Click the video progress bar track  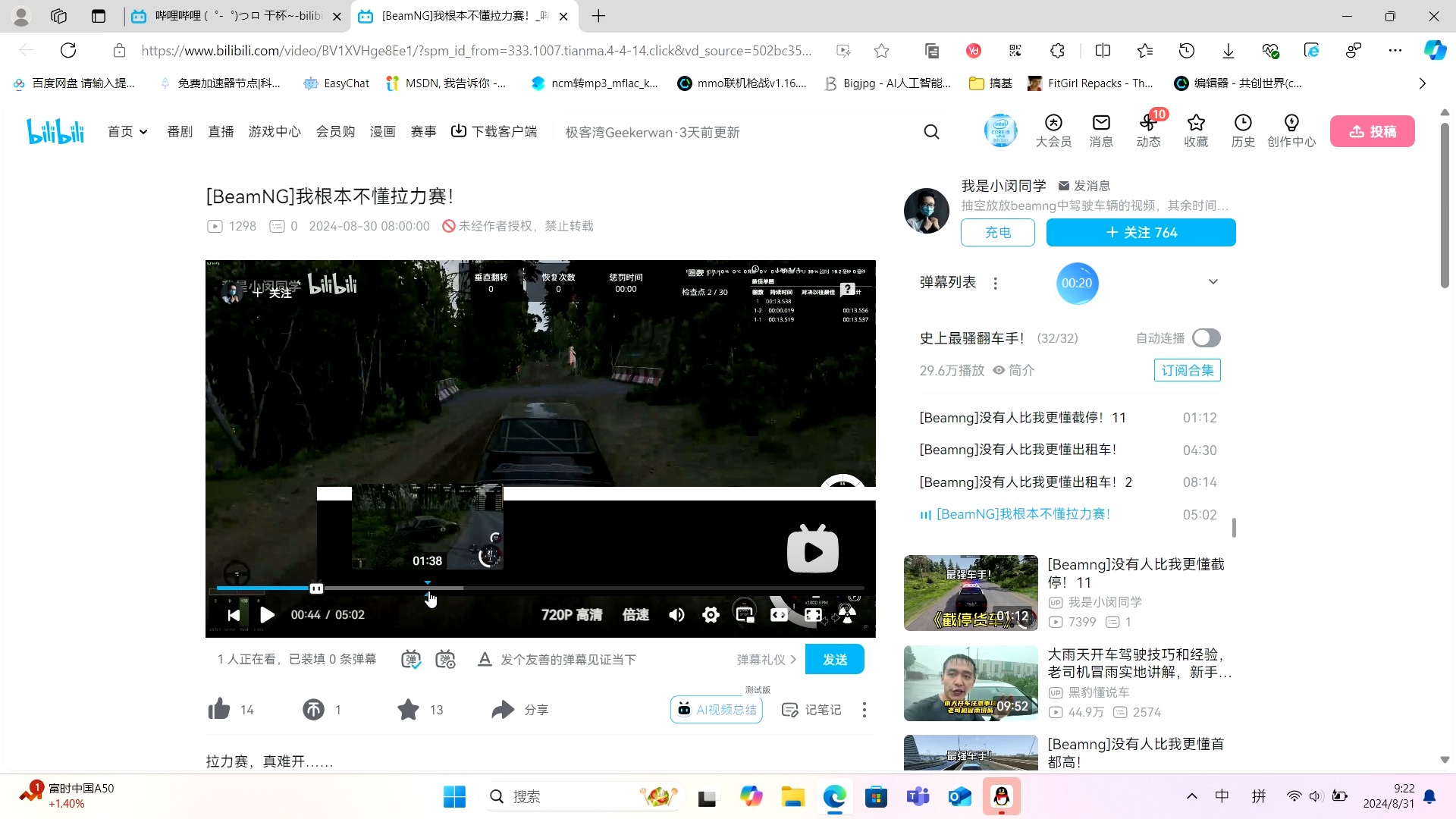(540, 588)
